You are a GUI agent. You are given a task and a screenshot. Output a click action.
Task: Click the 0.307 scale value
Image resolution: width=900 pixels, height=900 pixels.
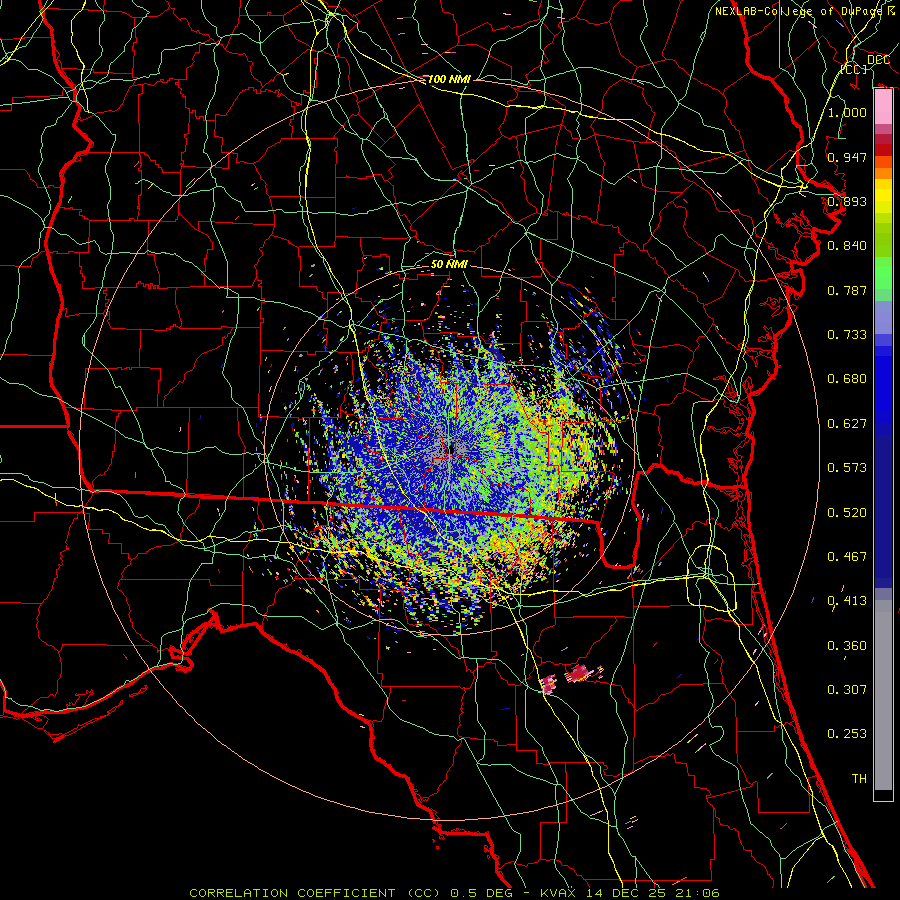click(847, 690)
